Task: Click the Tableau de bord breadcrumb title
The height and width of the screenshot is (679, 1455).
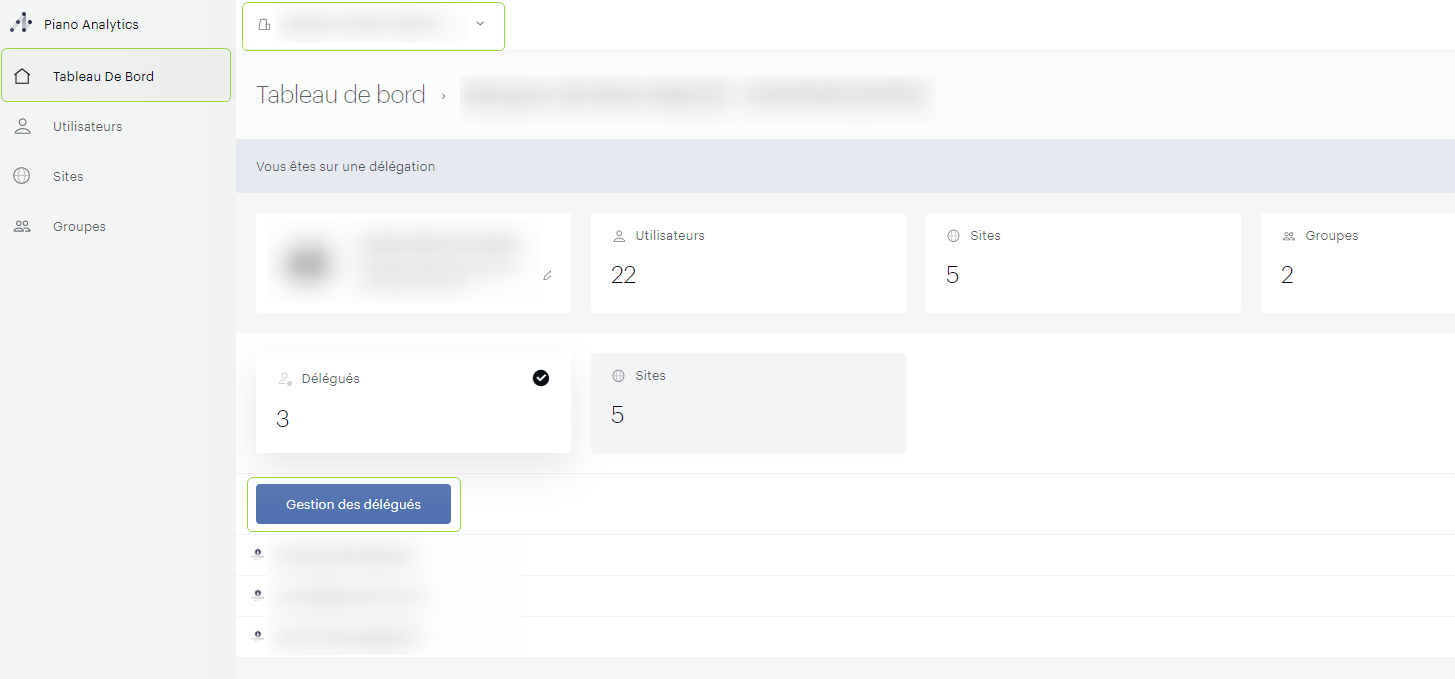Action: click(x=340, y=95)
